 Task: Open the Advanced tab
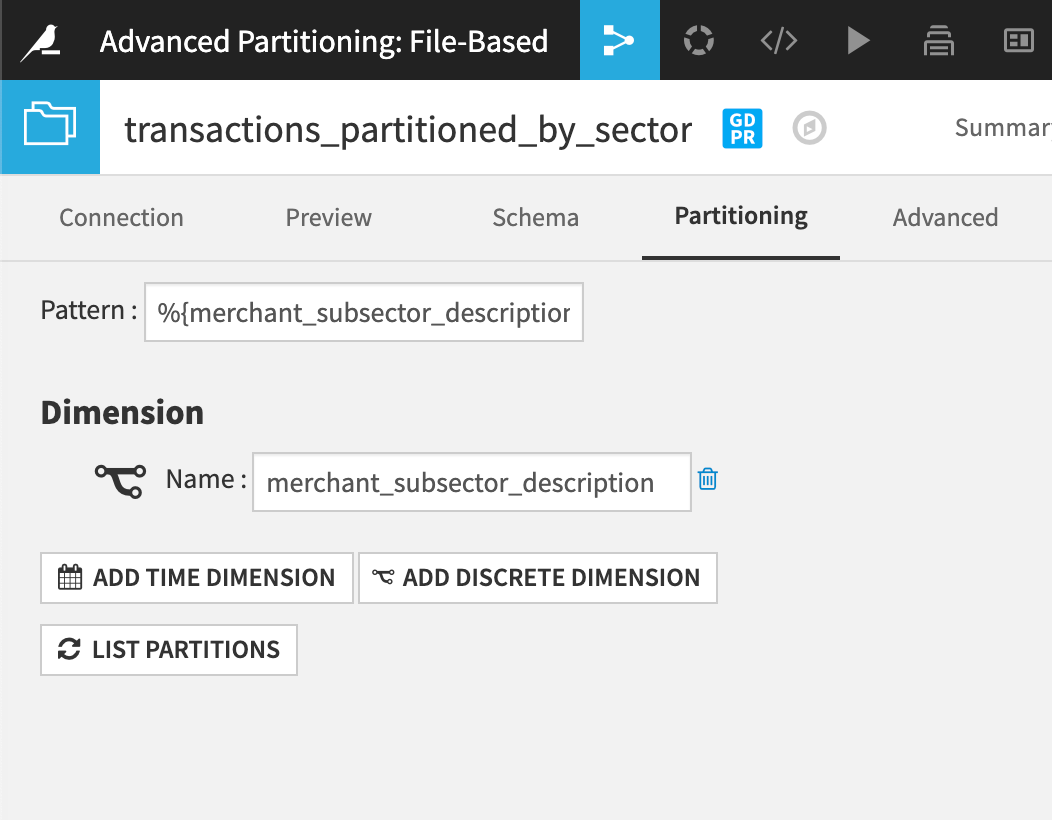tap(945, 217)
